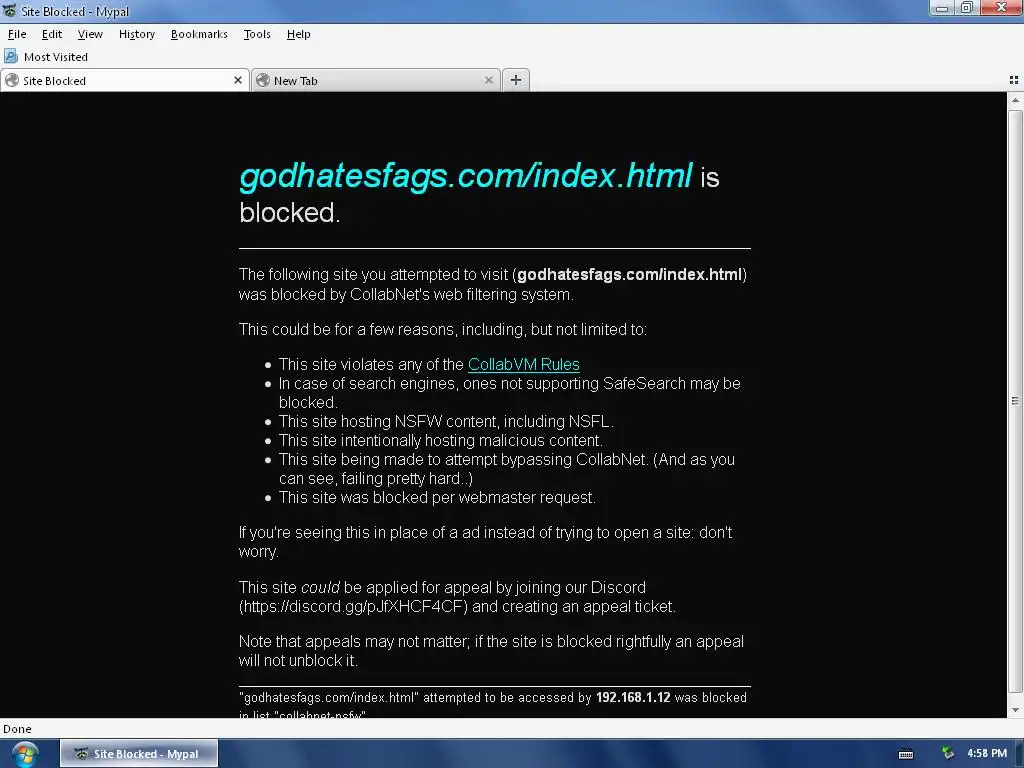Open the Edit menu
The image size is (1024, 768).
coord(52,34)
